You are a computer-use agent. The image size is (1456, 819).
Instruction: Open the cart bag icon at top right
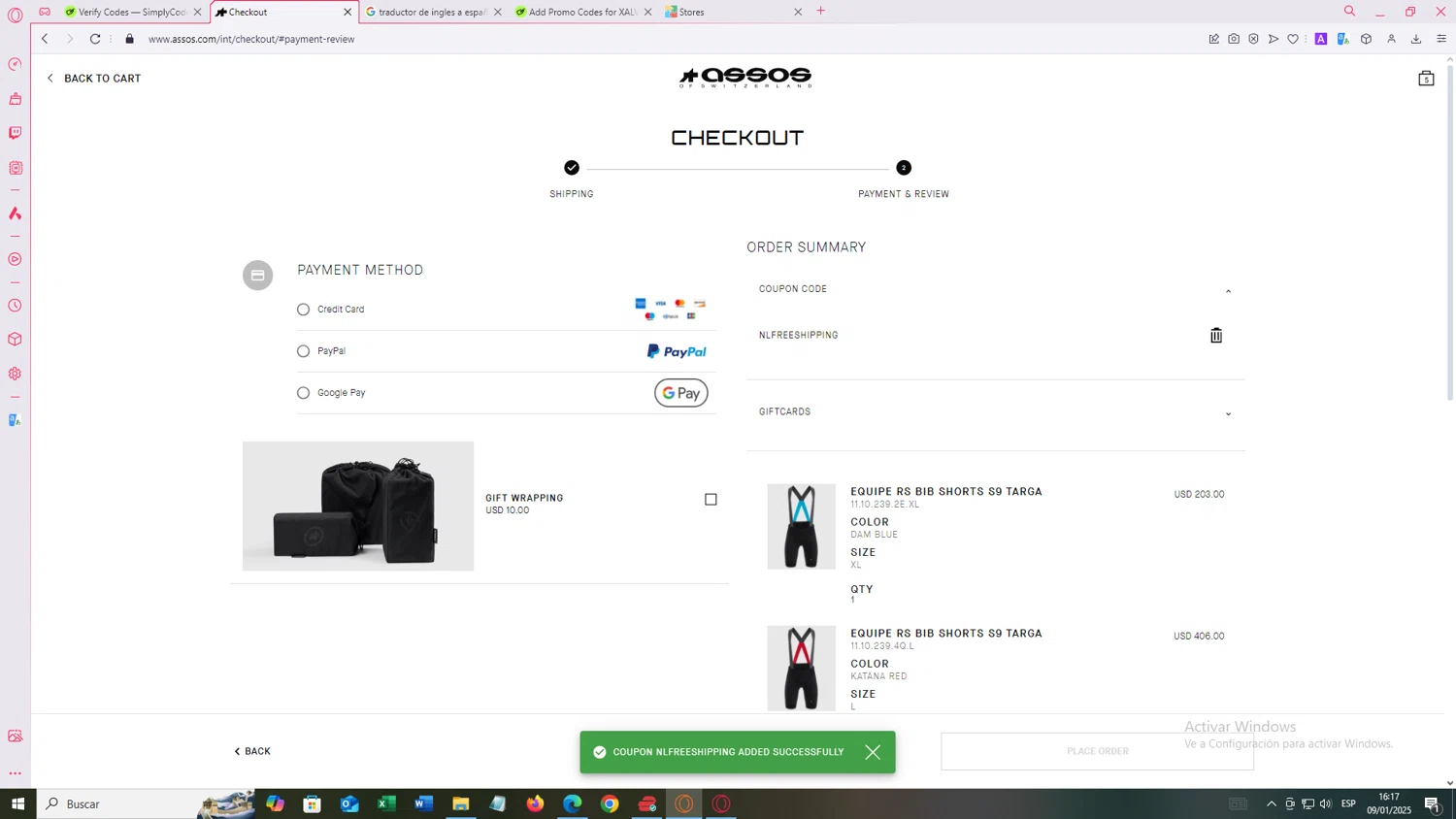[1426, 79]
